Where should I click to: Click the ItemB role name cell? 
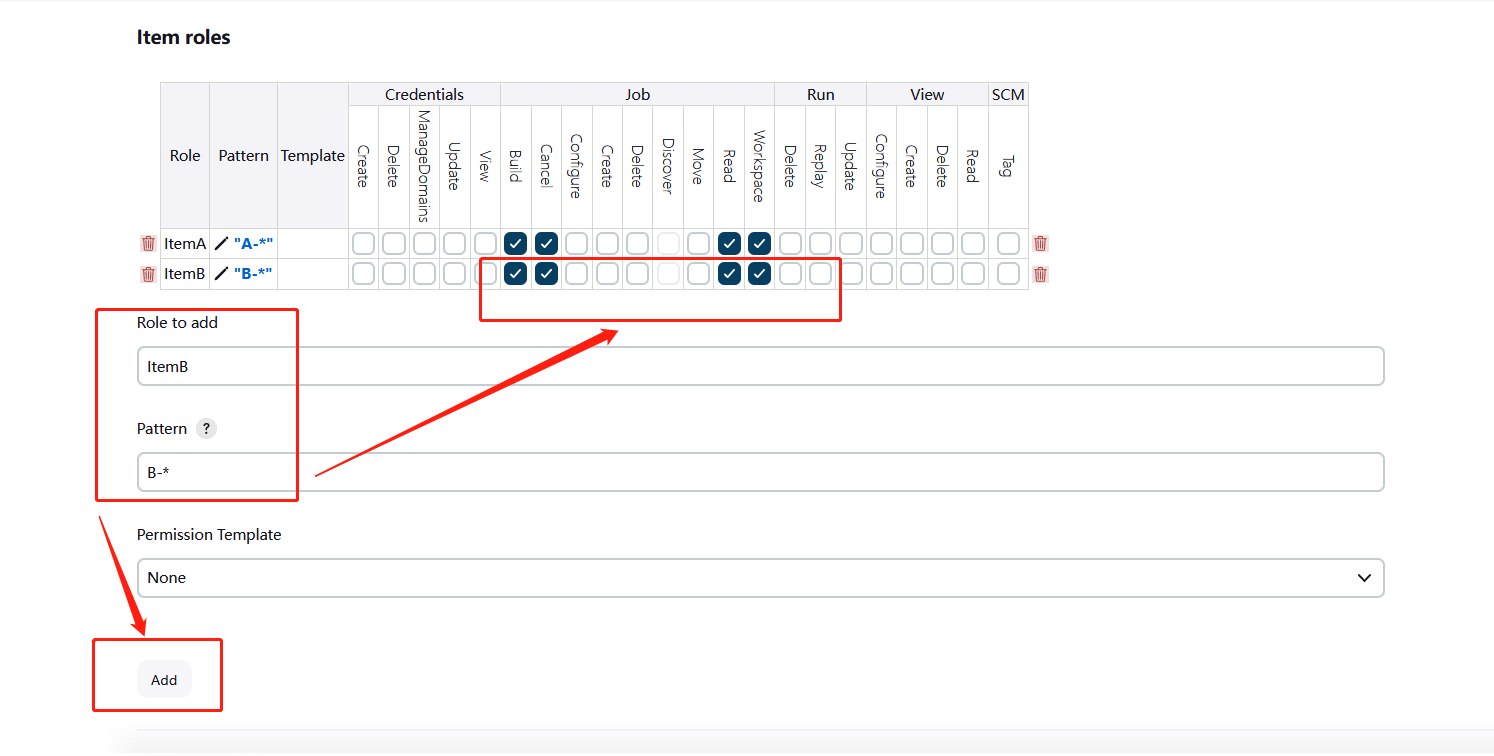click(185, 274)
